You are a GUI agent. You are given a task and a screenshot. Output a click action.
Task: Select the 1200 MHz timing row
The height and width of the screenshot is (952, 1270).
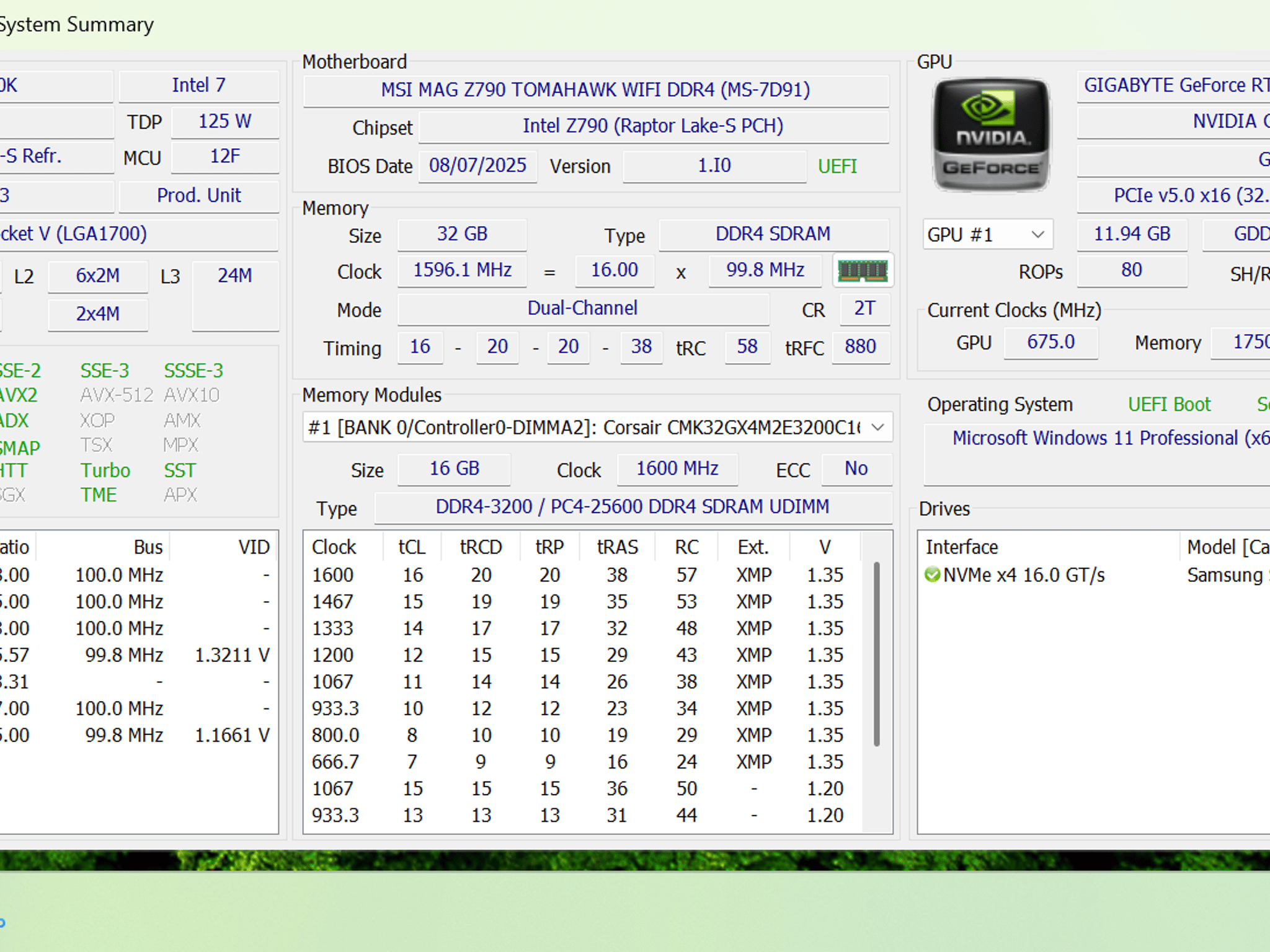[583, 655]
